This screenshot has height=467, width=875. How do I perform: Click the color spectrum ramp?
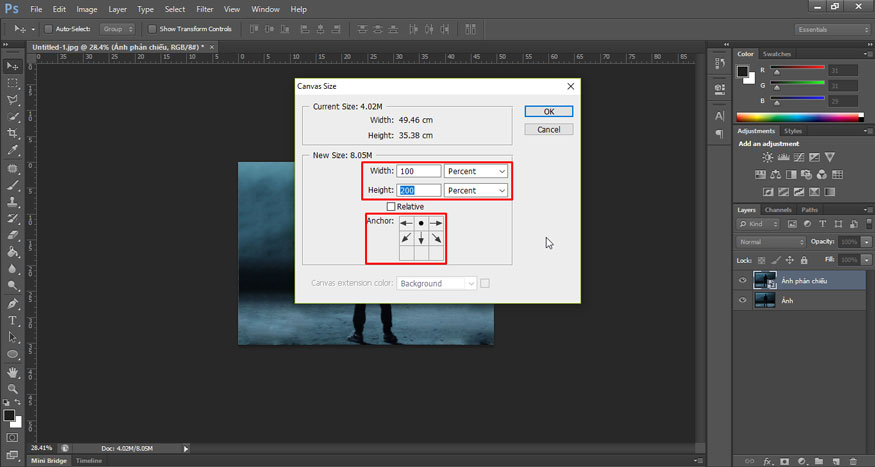click(800, 117)
